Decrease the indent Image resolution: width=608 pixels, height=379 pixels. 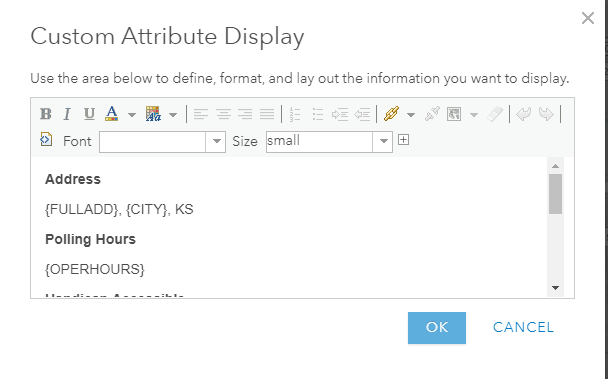[x=362, y=114]
